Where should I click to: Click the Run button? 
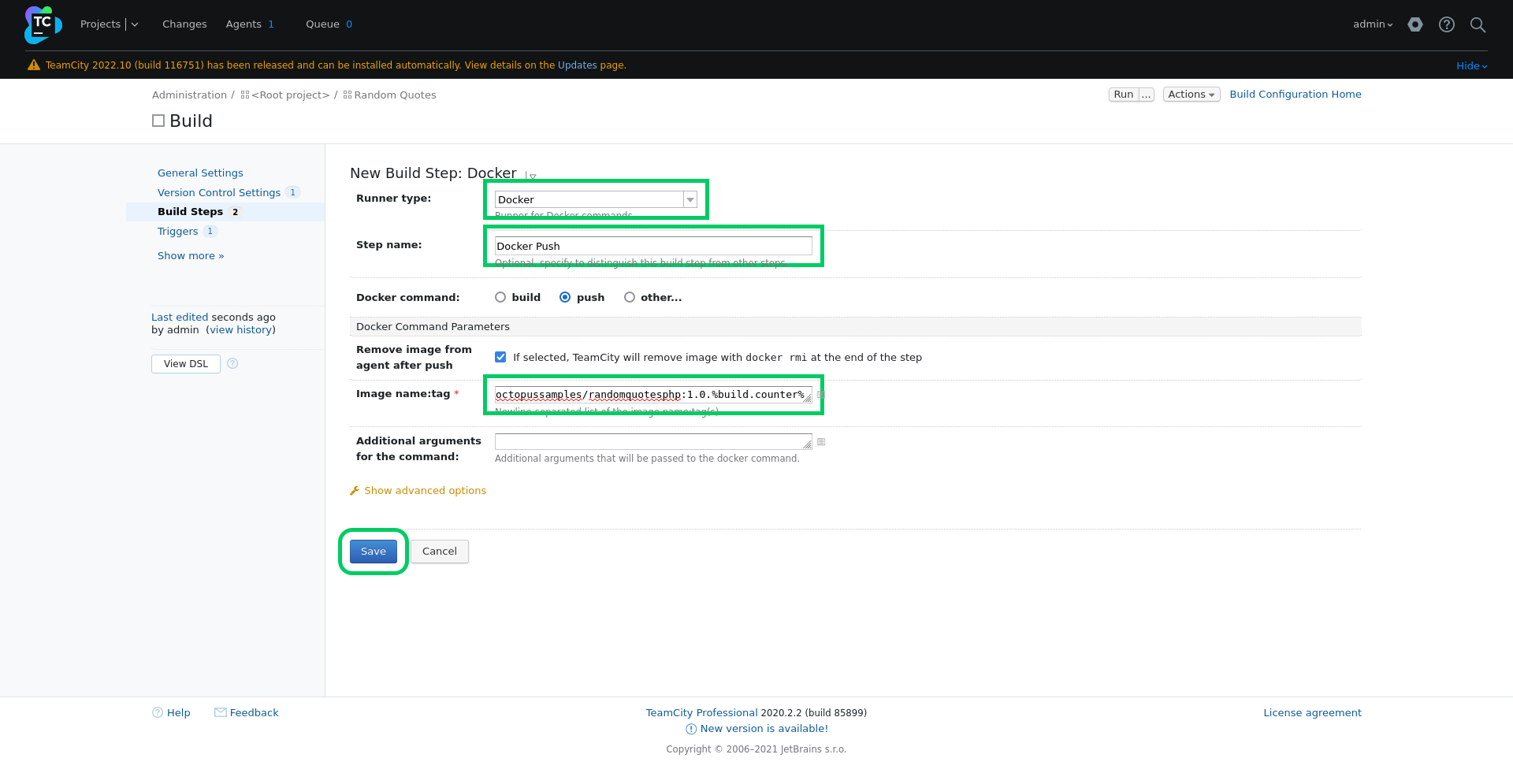coord(1124,95)
